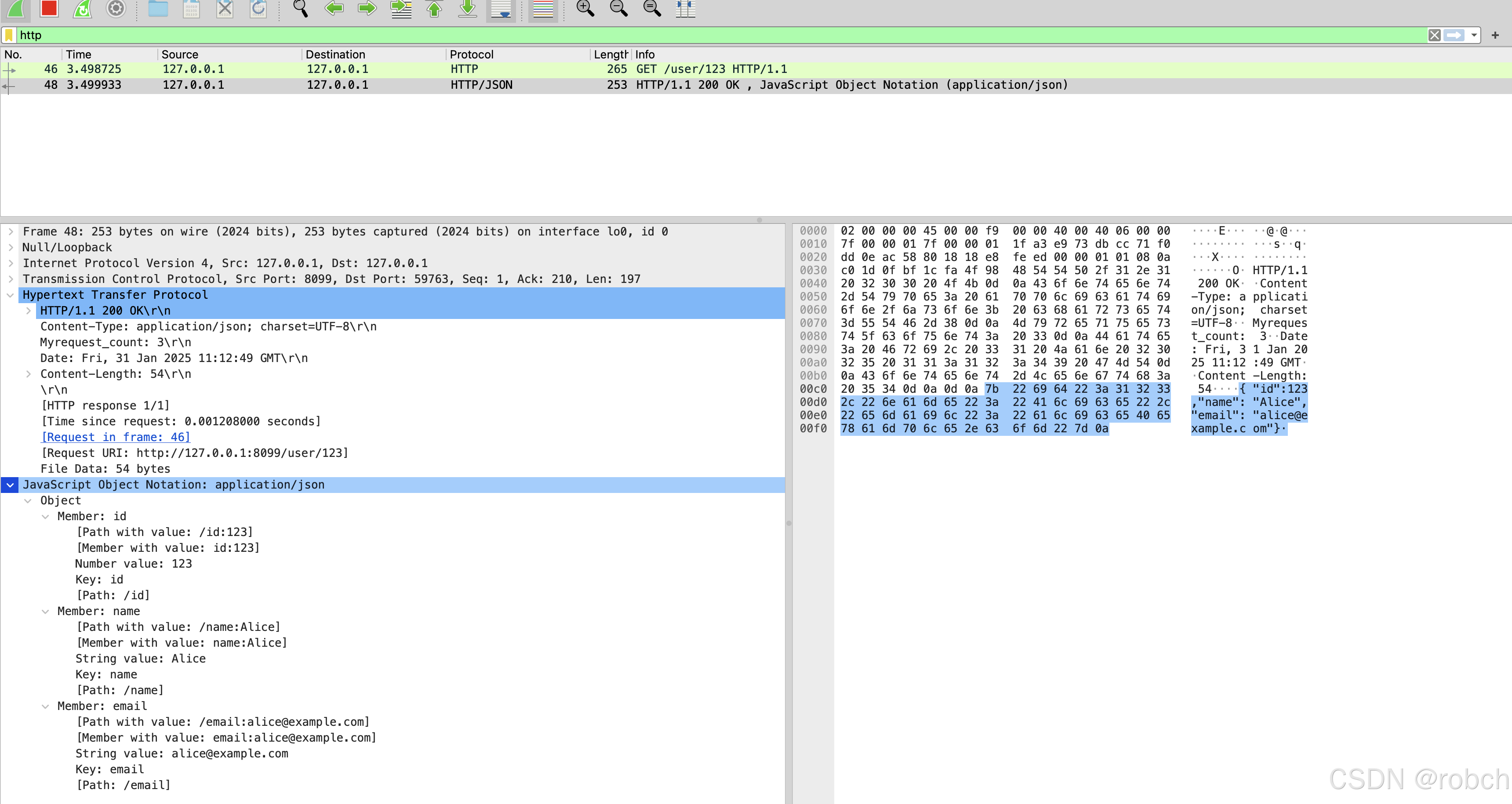
Task: Select the Myrequest_count: 3 row
Action: tap(393, 343)
